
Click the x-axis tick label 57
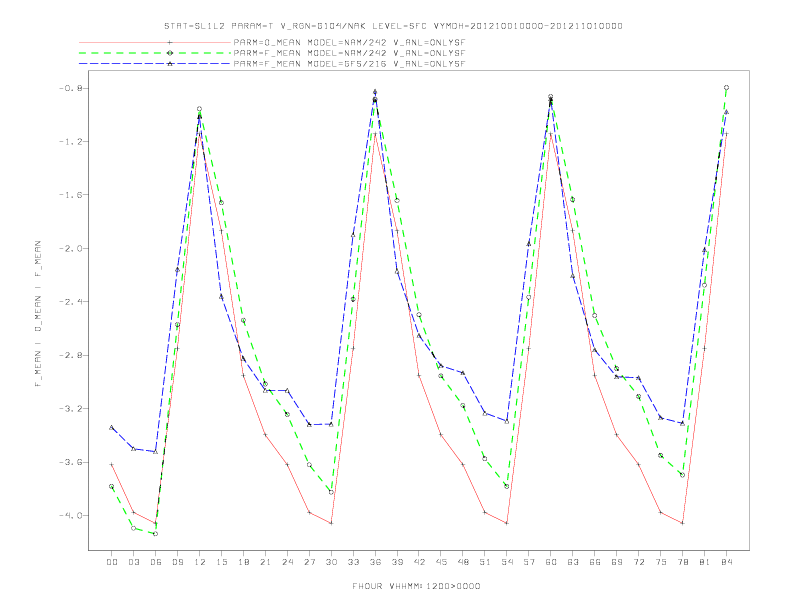(x=529, y=562)
